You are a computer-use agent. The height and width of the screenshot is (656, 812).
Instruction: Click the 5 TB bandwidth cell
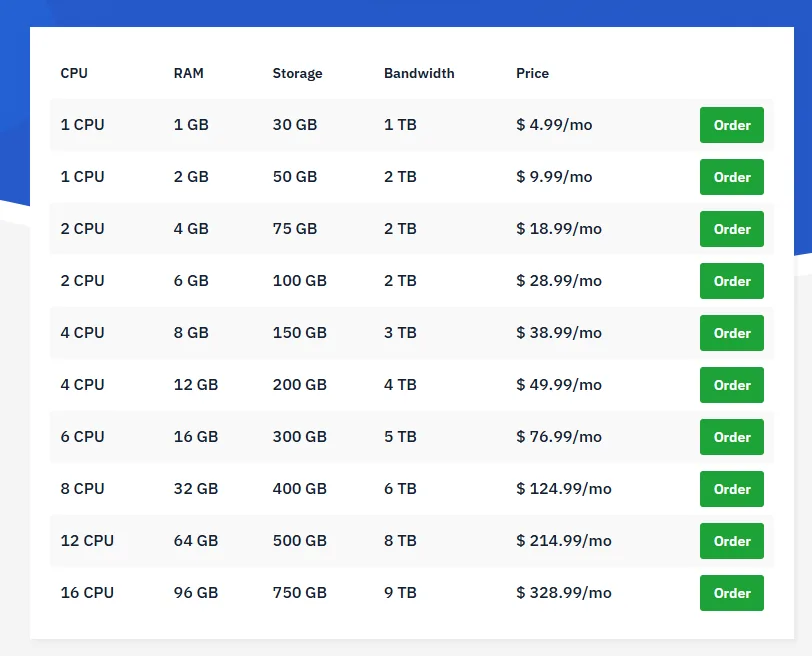(x=400, y=436)
